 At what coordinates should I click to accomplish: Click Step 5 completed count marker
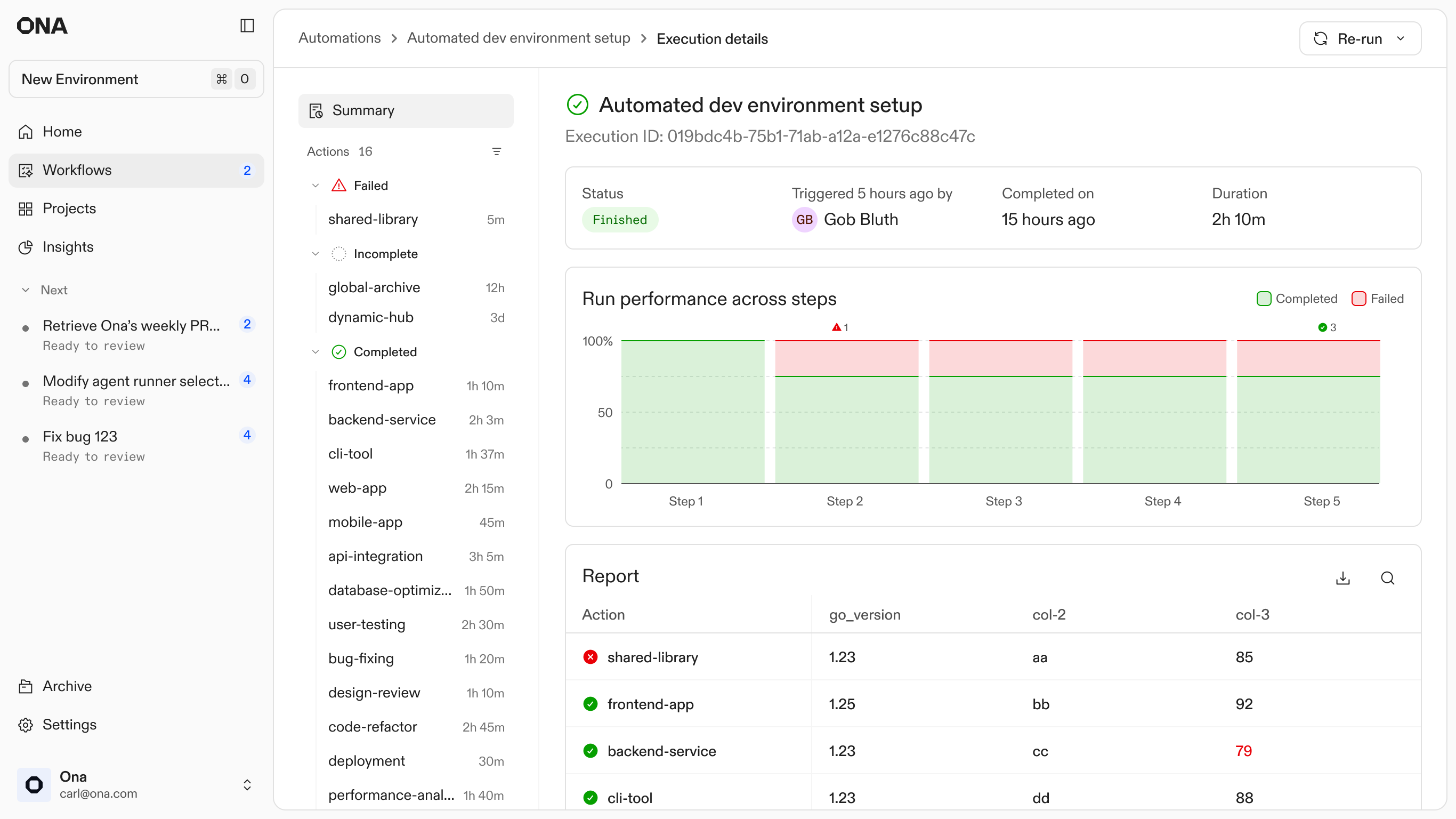click(x=1326, y=327)
